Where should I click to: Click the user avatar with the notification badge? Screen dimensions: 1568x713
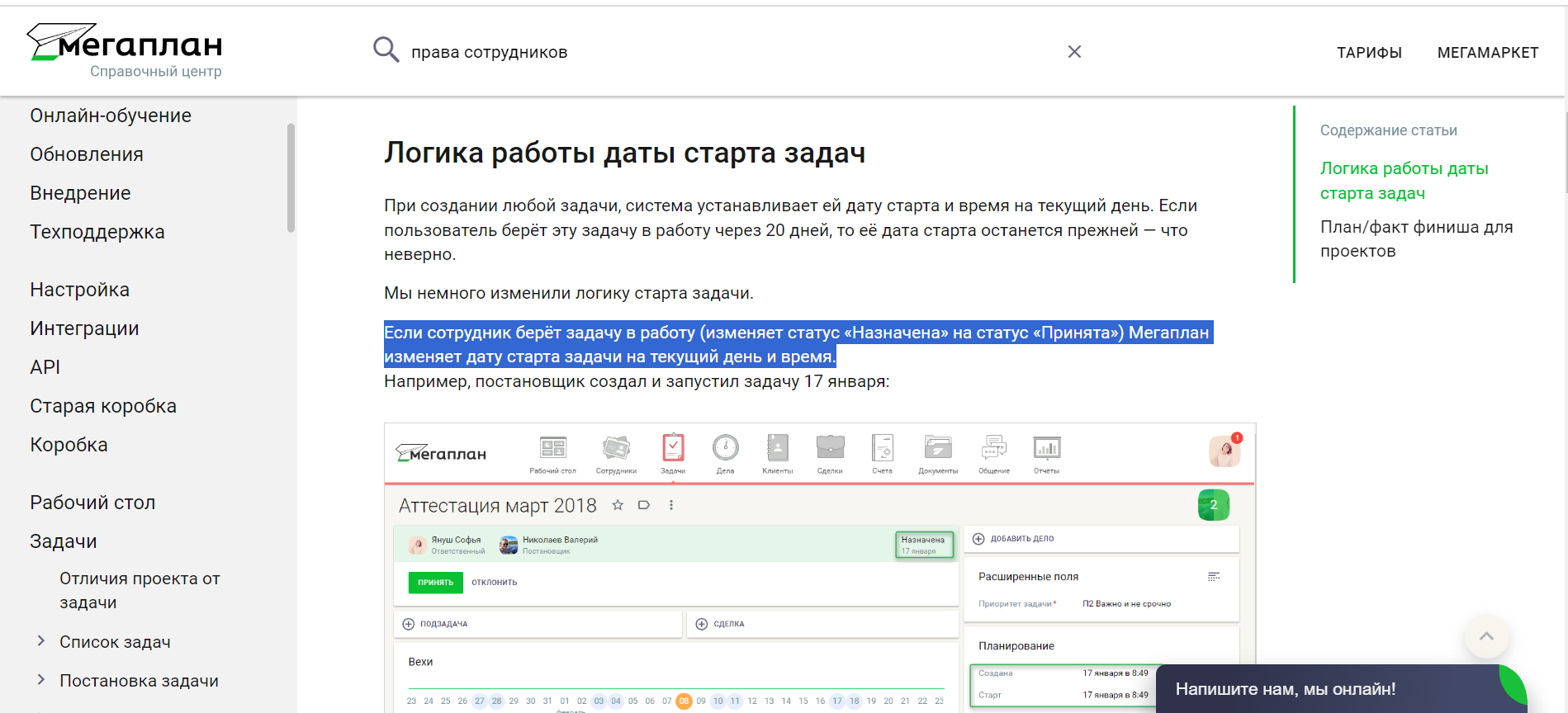click(x=1225, y=451)
